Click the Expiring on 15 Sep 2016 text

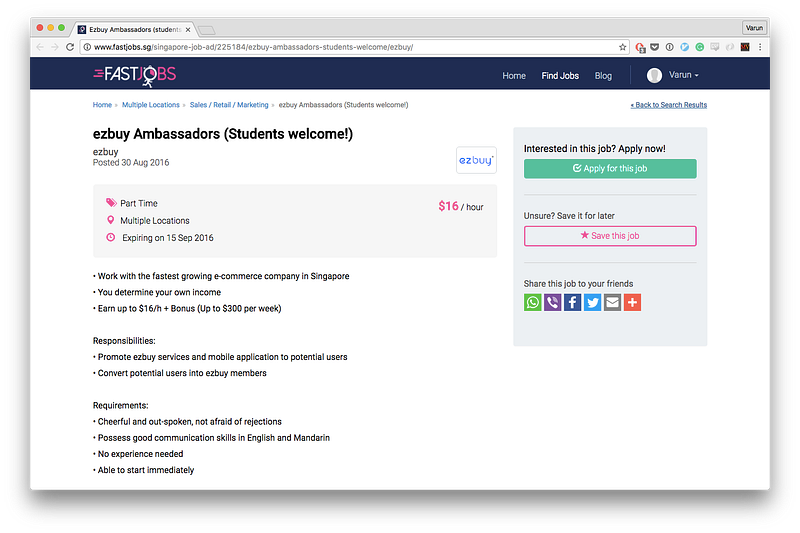point(168,238)
